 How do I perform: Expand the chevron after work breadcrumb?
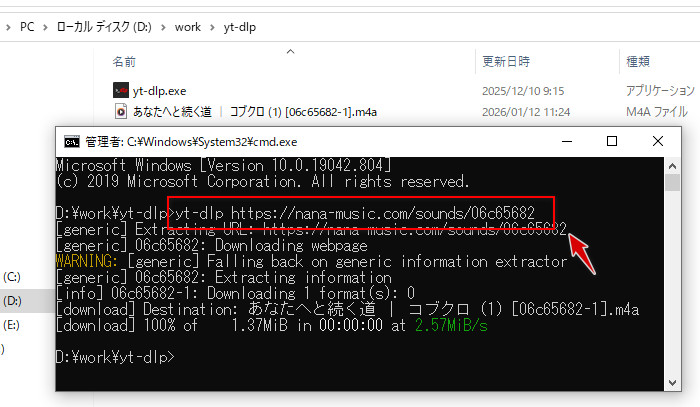pyautogui.click(x=212, y=28)
